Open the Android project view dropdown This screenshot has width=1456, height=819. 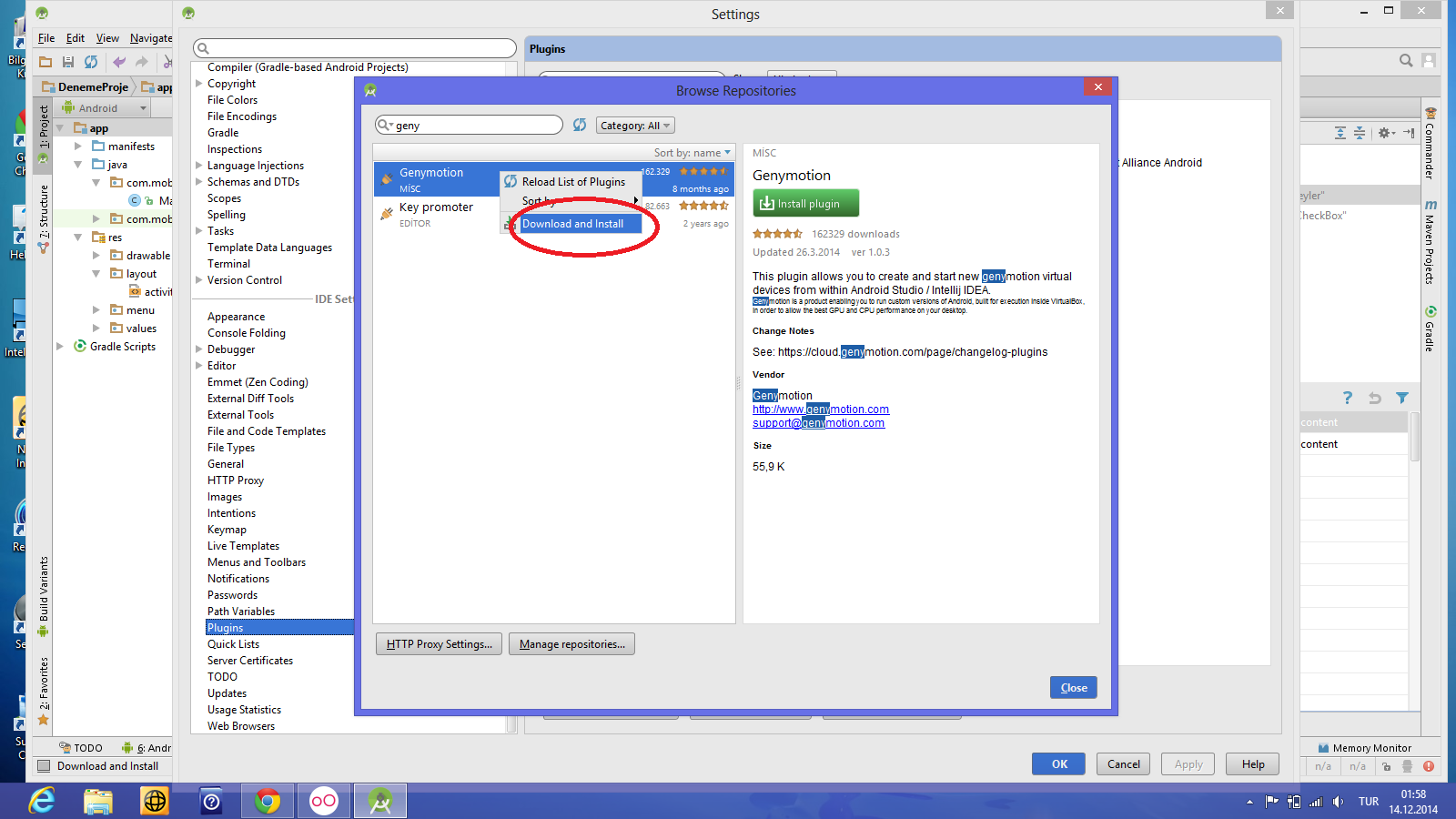(x=104, y=108)
